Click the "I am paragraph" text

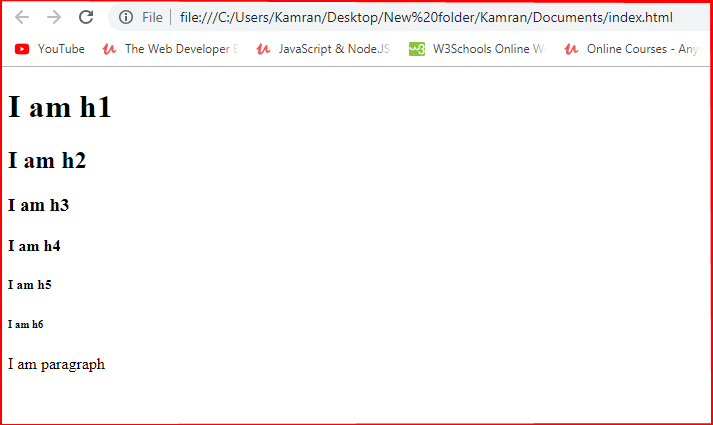pos(56,365)
